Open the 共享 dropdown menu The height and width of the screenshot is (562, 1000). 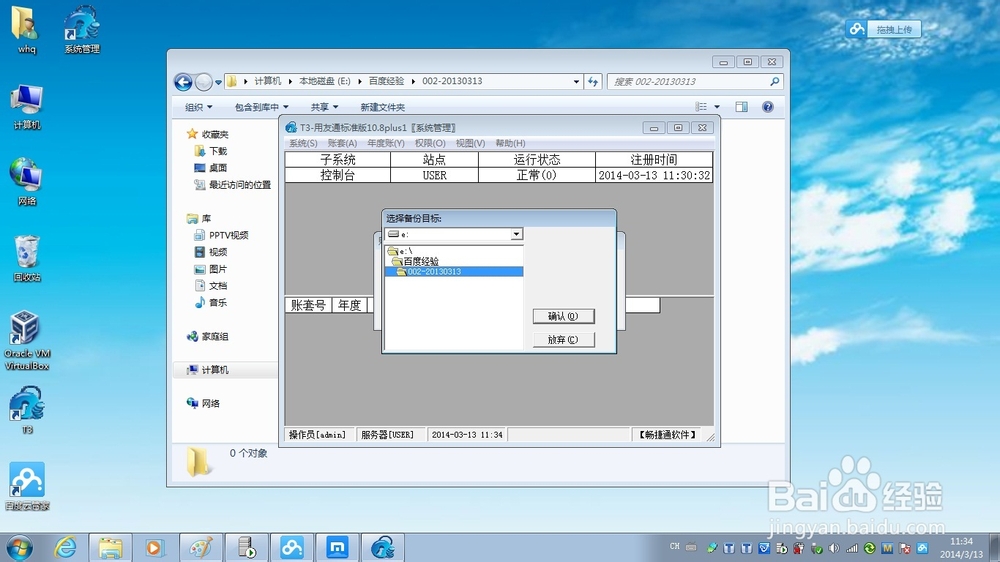[x=325, y=107]
